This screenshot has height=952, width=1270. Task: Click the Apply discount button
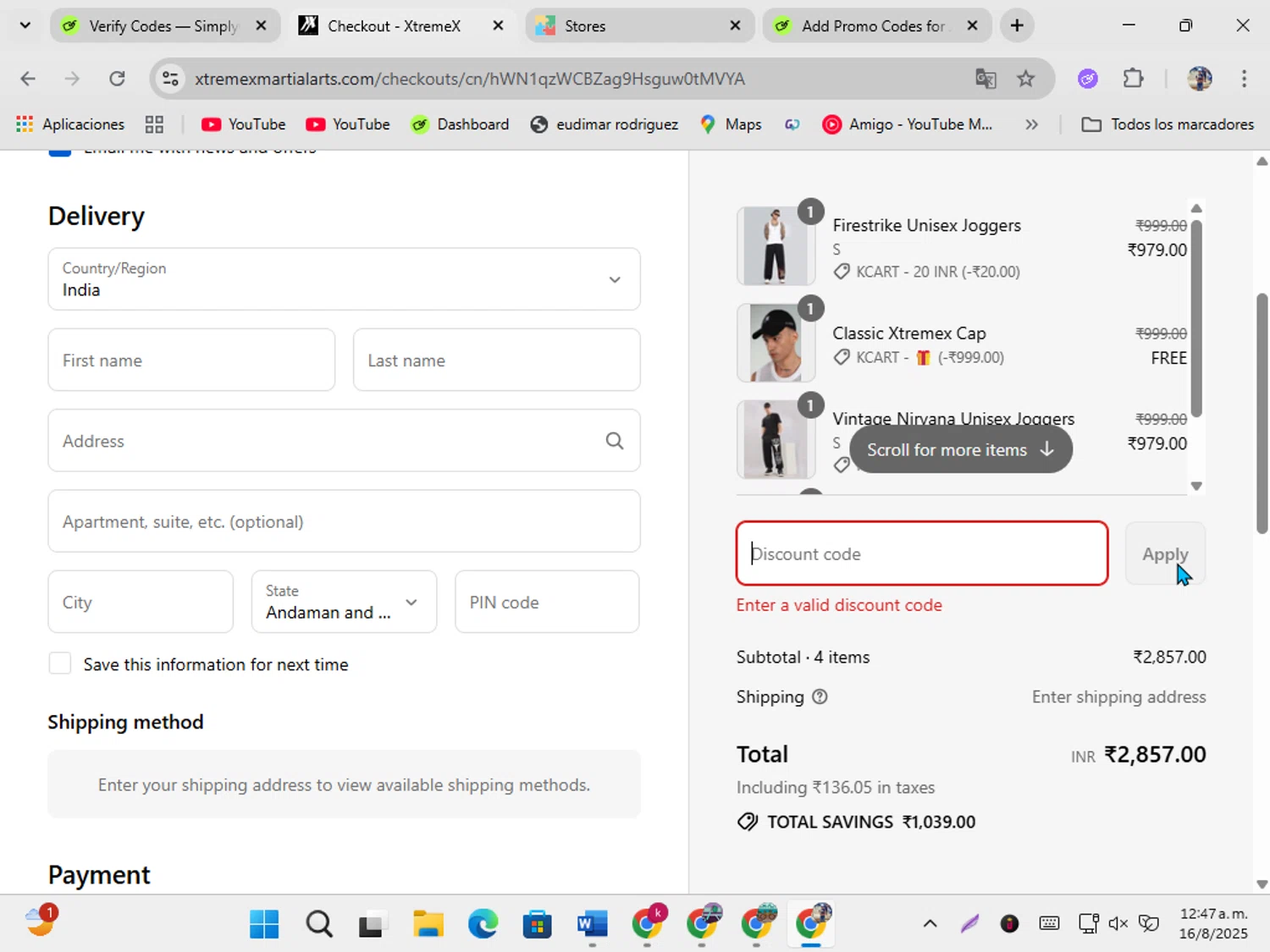(x=1165, y=553)
